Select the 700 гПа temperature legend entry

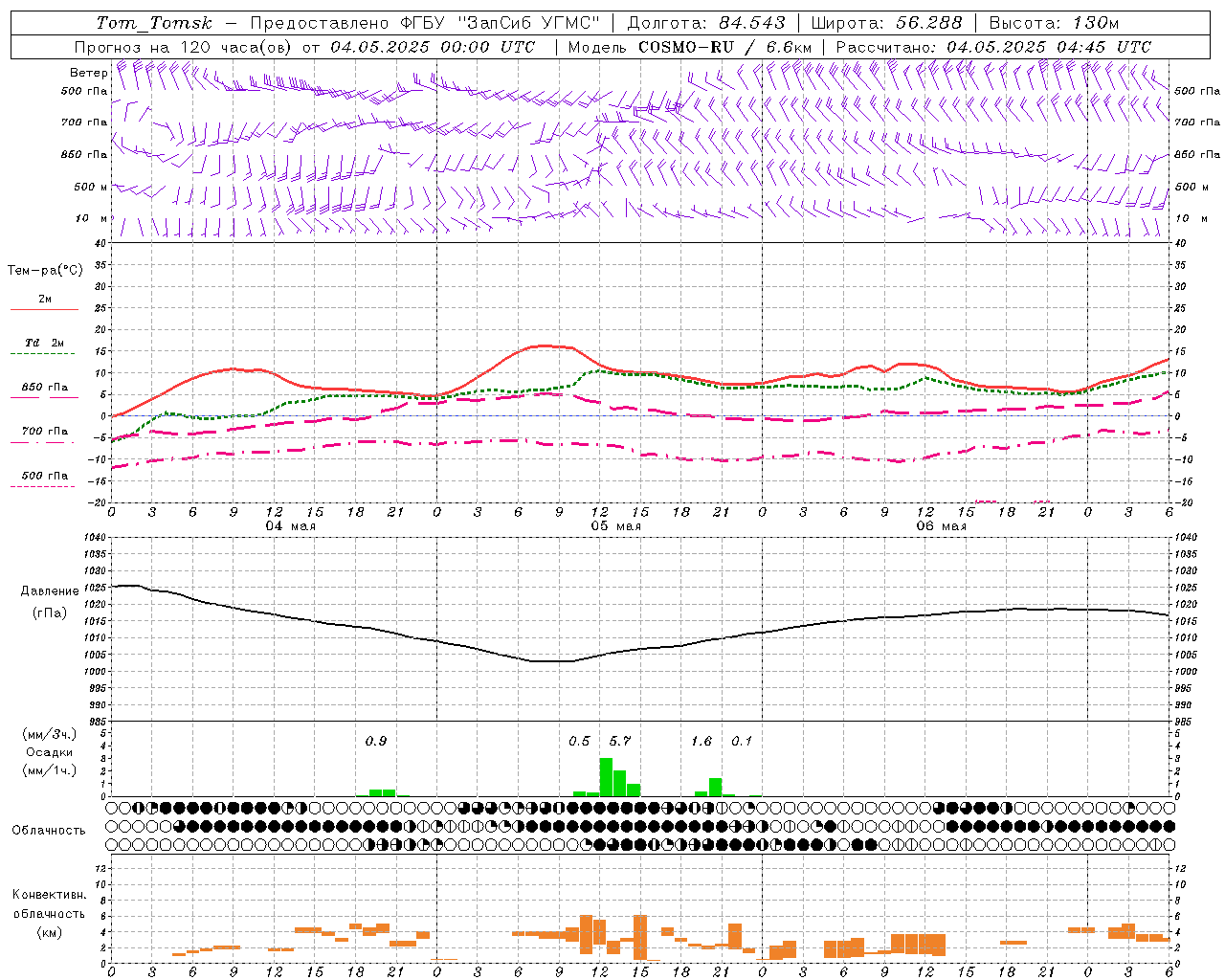tap(44, 435)
